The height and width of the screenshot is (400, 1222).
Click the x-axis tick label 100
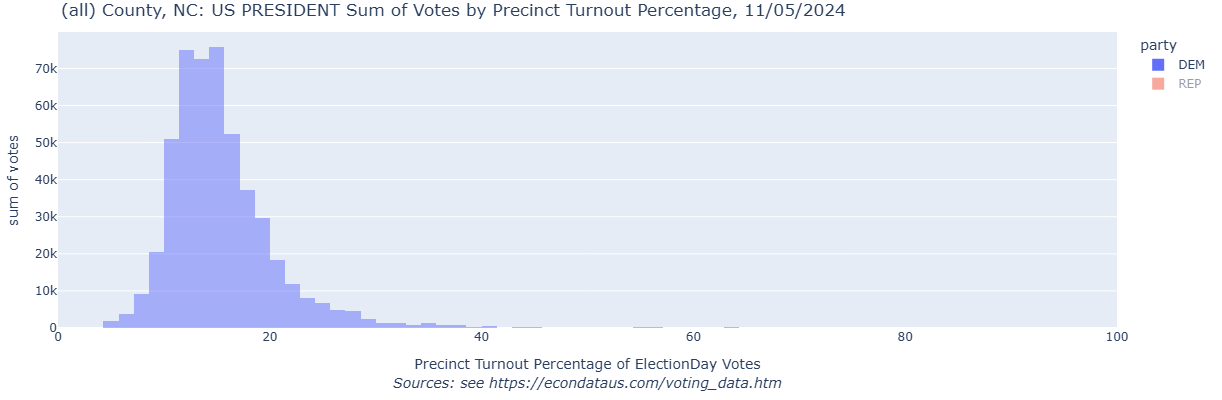click(1117, 337)
